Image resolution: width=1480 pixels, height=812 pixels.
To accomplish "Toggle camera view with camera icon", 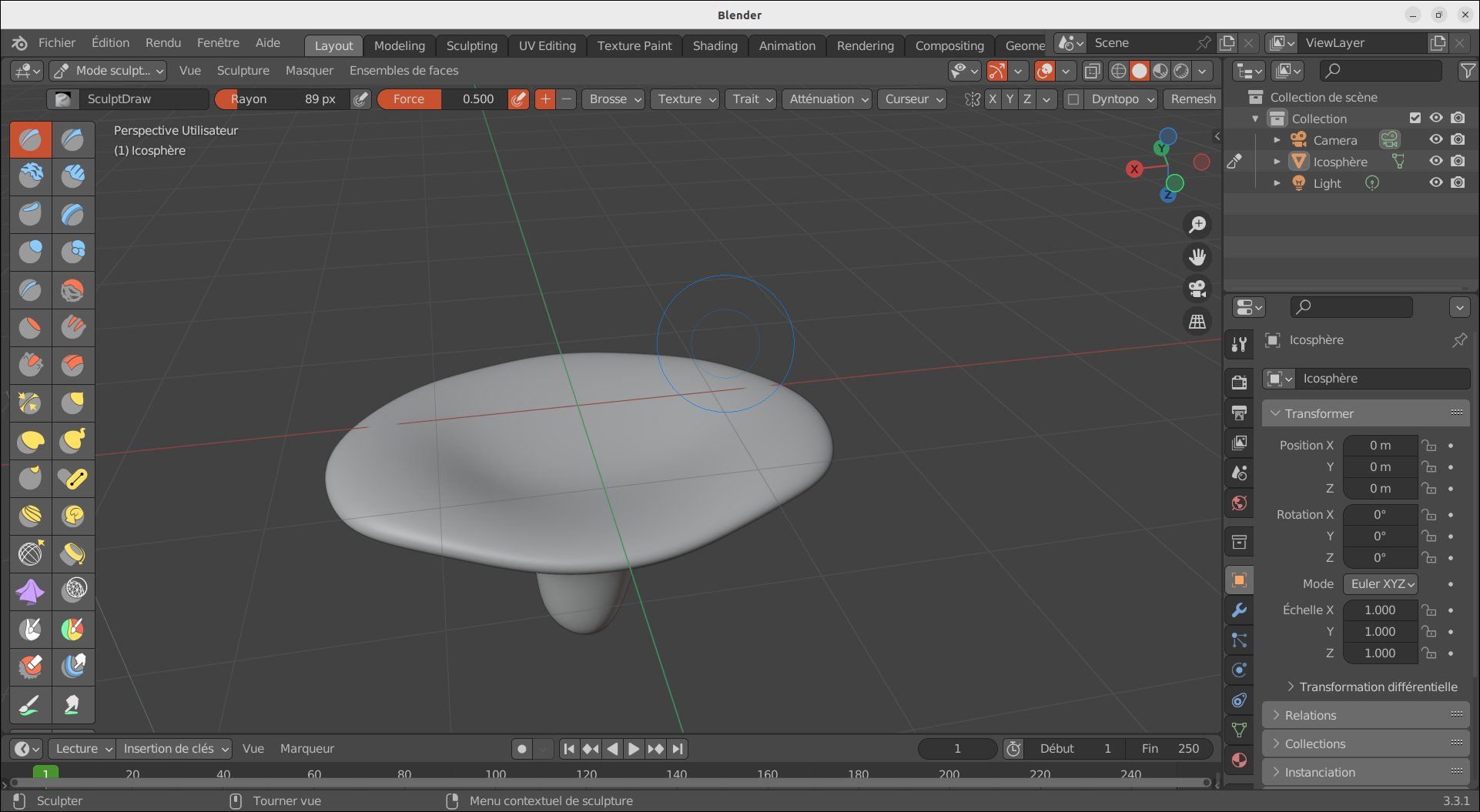I will coord(1197,289).
